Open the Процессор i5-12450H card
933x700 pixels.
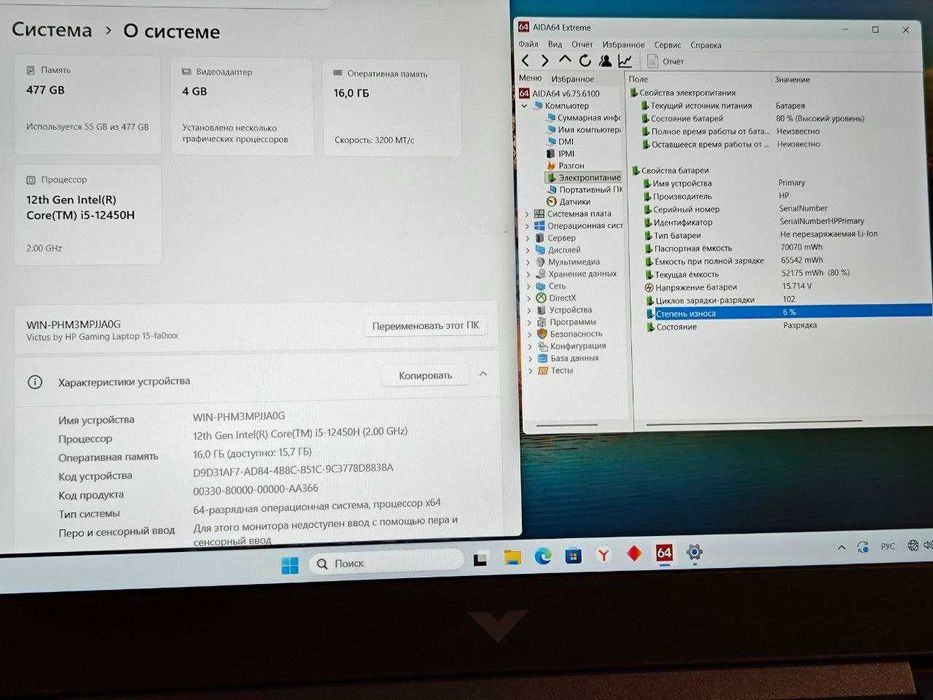[88, 215]
